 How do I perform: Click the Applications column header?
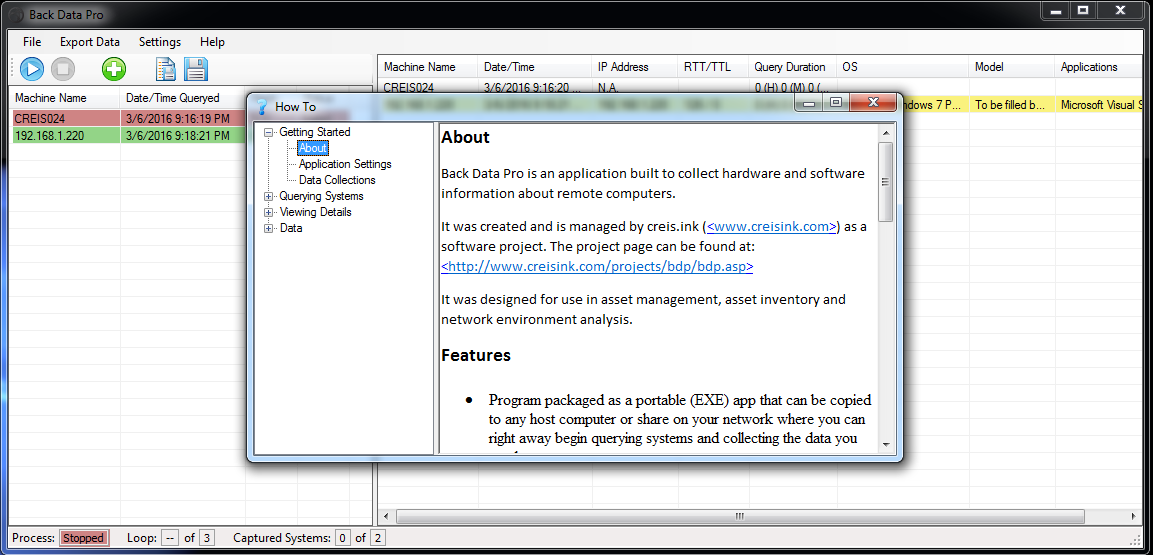click(1099, 67)
